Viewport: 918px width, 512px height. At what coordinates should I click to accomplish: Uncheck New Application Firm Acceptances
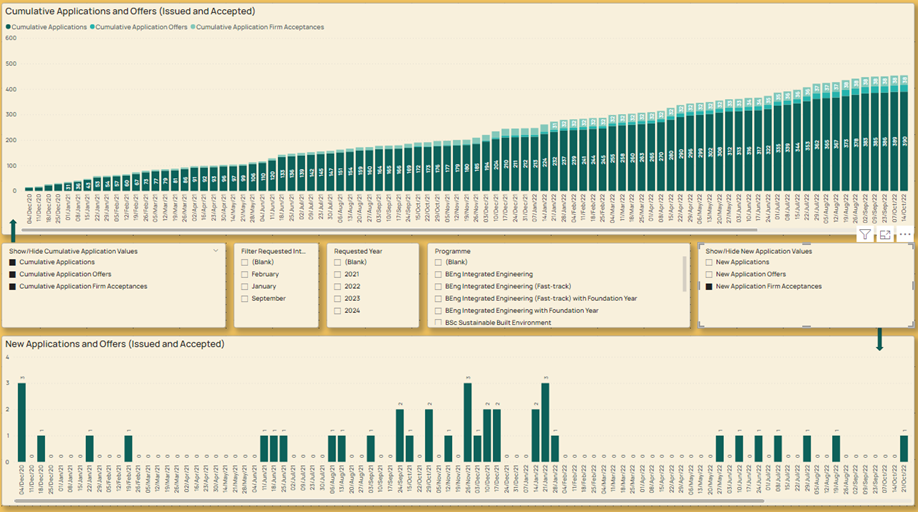pyautogui.click(x=709, y=287)
